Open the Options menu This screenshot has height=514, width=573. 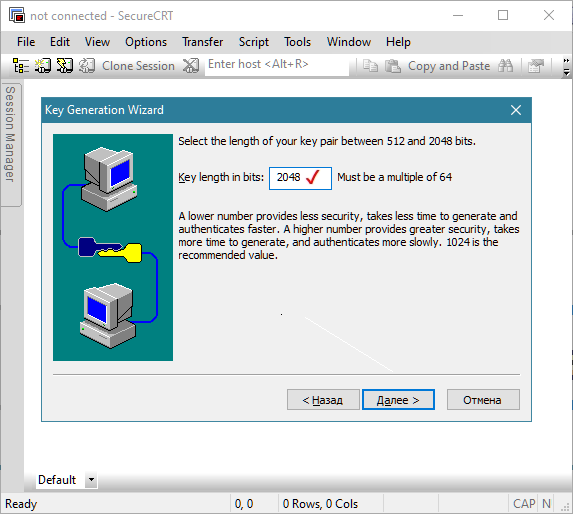click(x=146, y=42)
